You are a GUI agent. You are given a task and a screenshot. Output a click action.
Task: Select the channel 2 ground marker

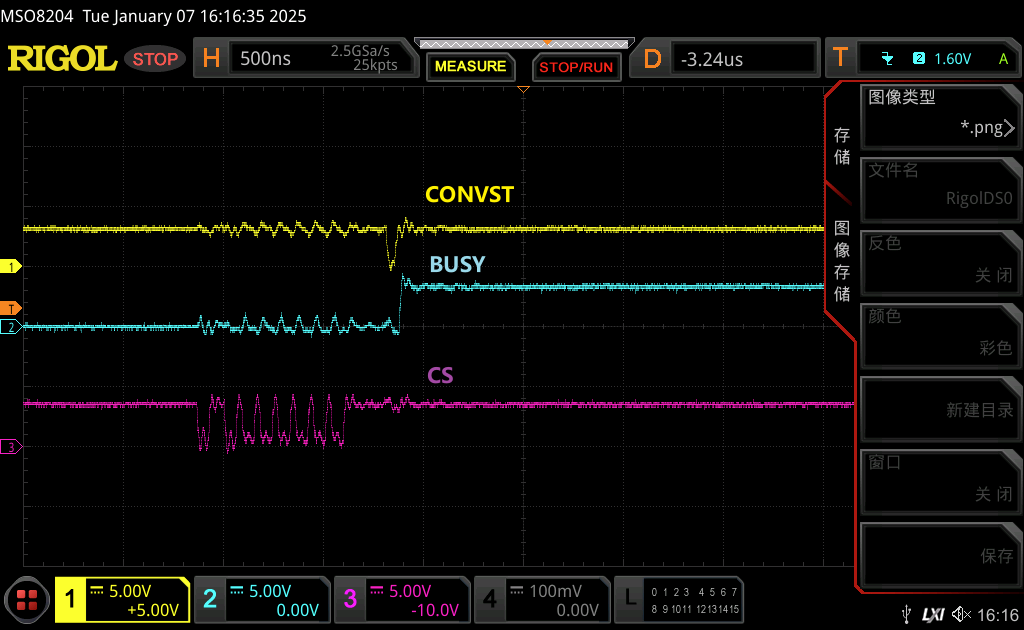pos(10,327)
